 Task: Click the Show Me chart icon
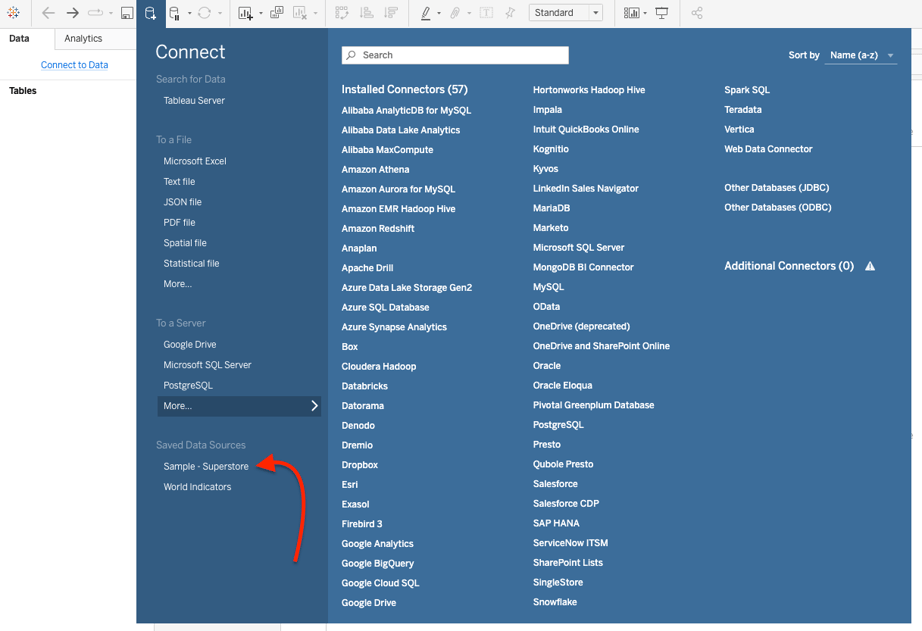pyautogui.click(x=631, y=13)
